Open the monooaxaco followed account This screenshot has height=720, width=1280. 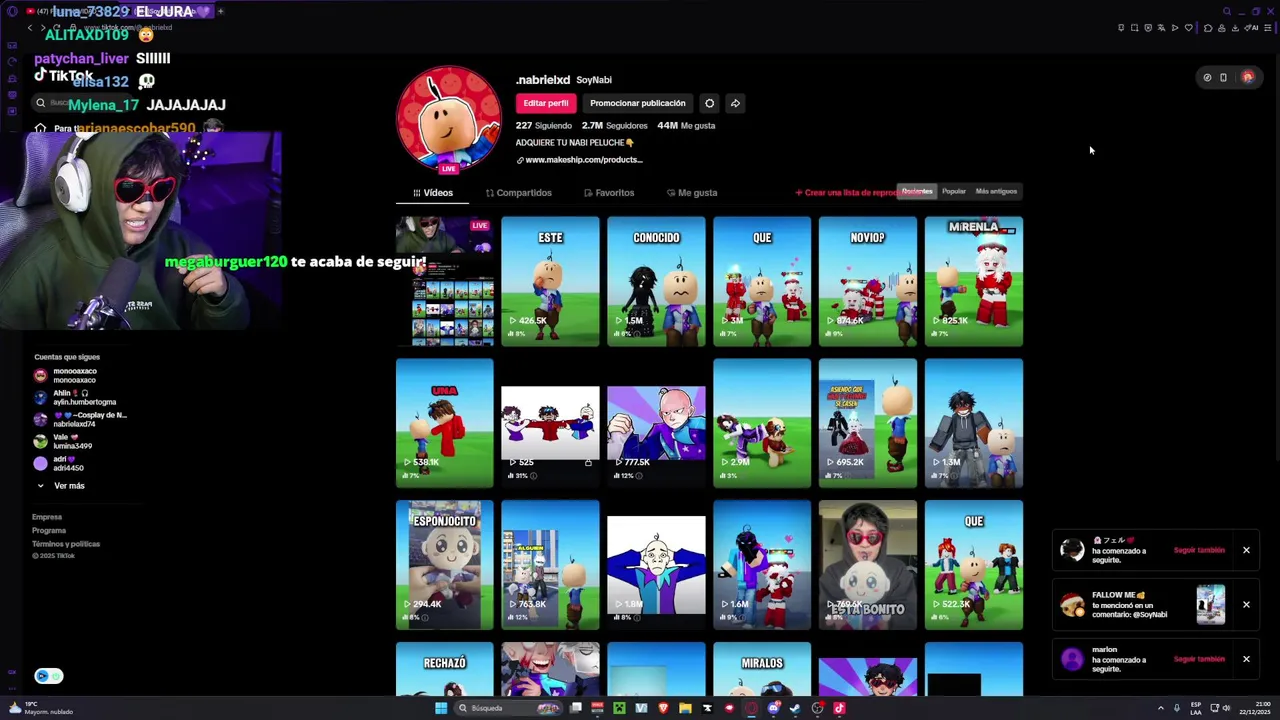[65, 376]
